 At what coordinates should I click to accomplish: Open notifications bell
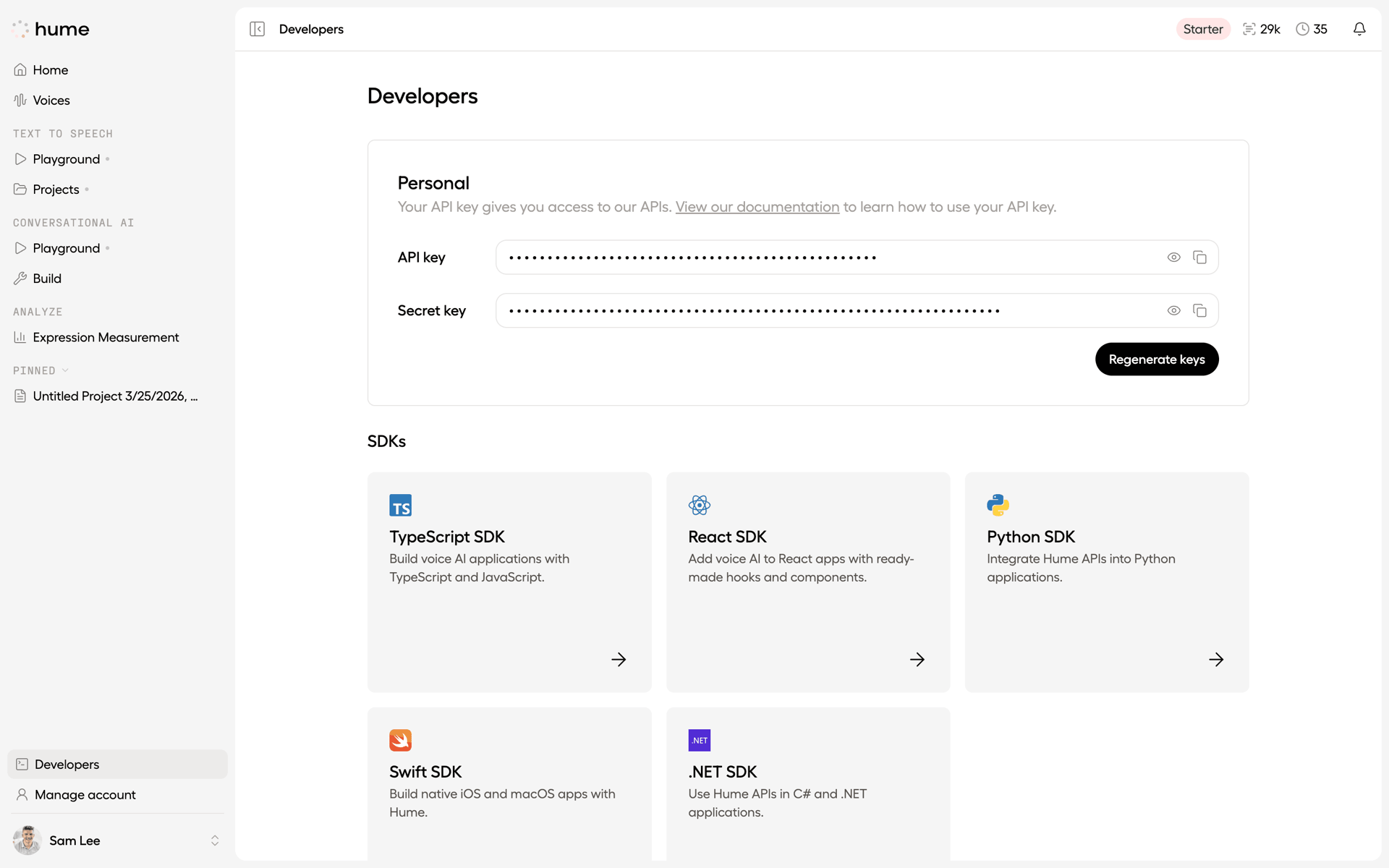[1359, 29]
